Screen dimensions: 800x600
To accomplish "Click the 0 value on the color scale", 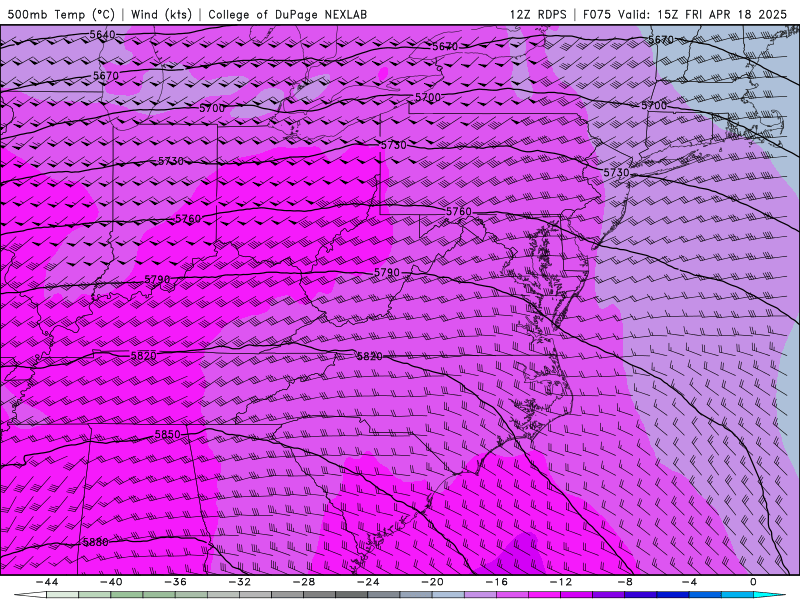I will [x=754, y=582].
